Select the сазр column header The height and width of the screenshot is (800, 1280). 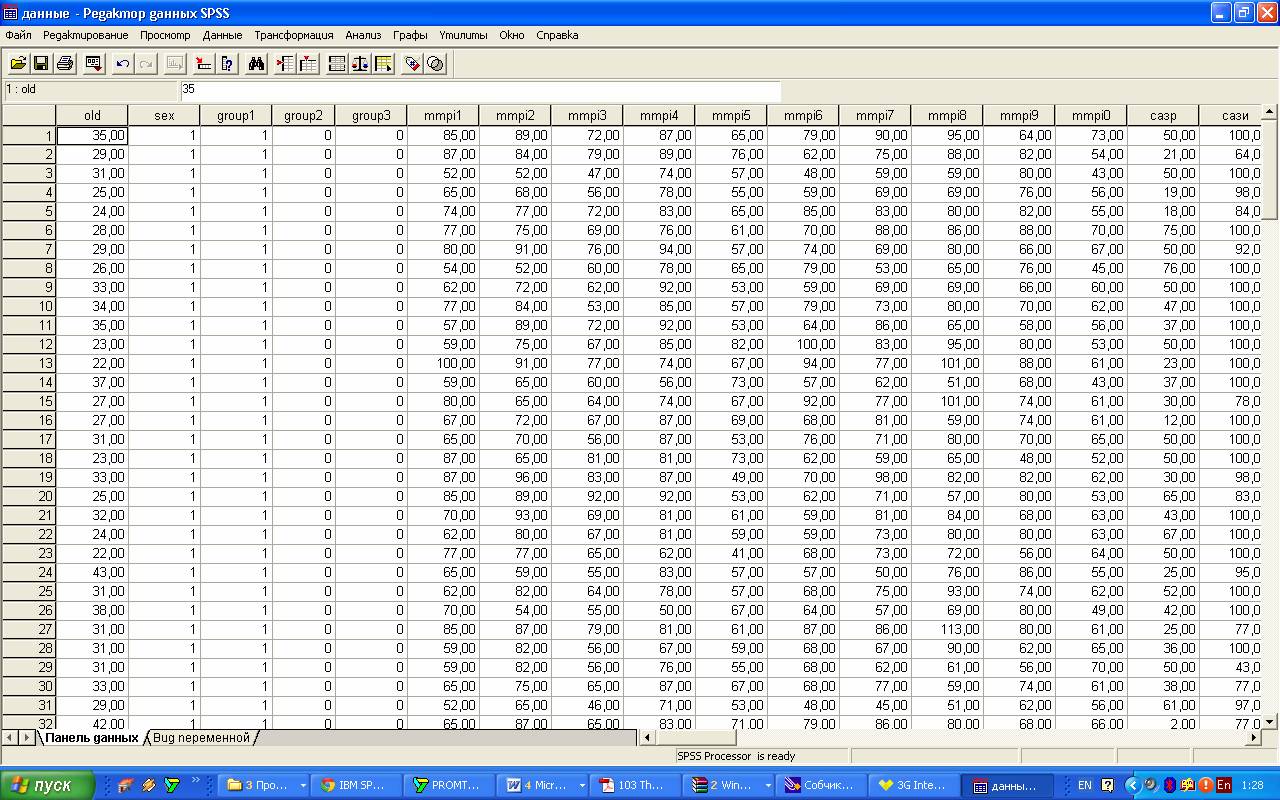click(1163, 115)
